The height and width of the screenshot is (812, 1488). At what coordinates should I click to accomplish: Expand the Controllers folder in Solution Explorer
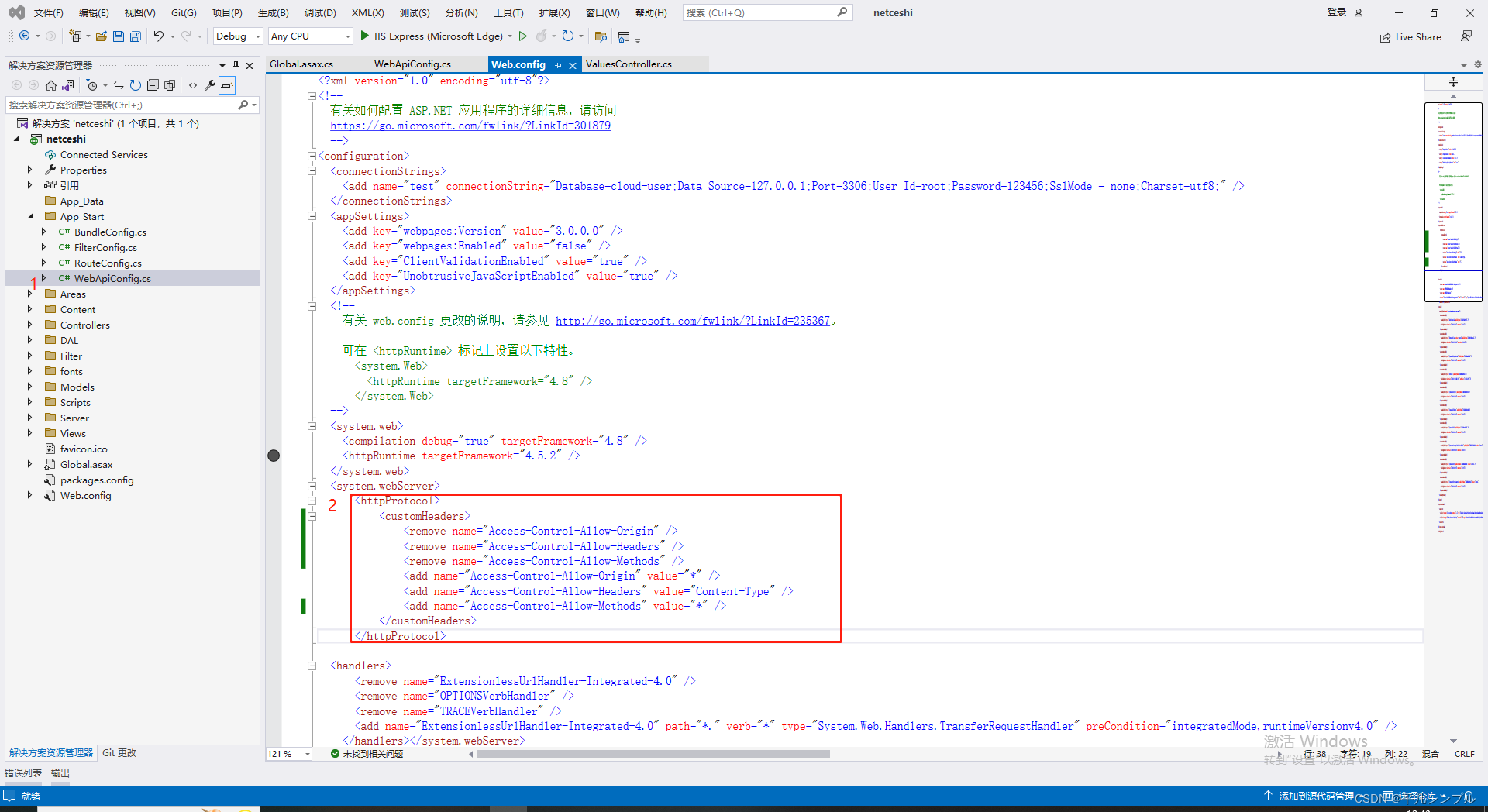tap(30, 325)
